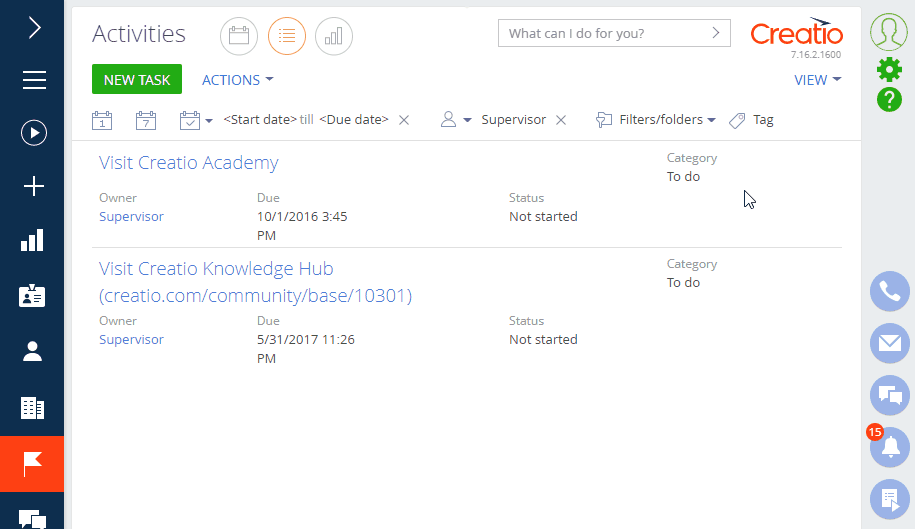Open the Contacts person section in sidebar

click(32, 351)
